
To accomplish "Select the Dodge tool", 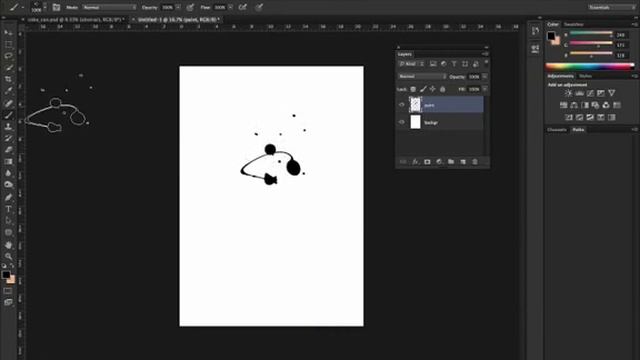I will (8, 185).
